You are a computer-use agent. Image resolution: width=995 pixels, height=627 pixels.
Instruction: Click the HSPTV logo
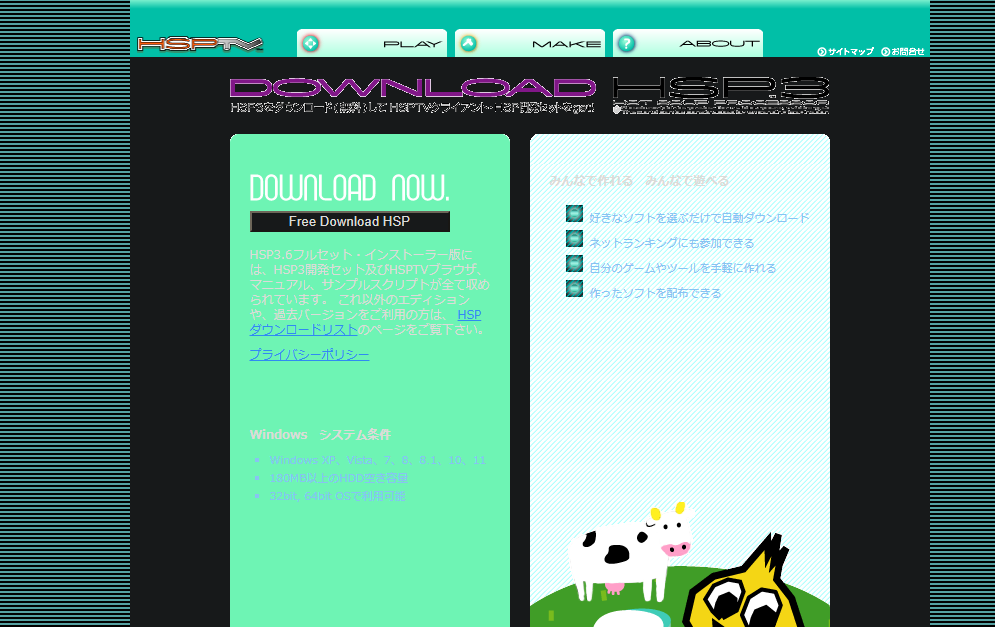pyautogui.click(x=199, y=44)
